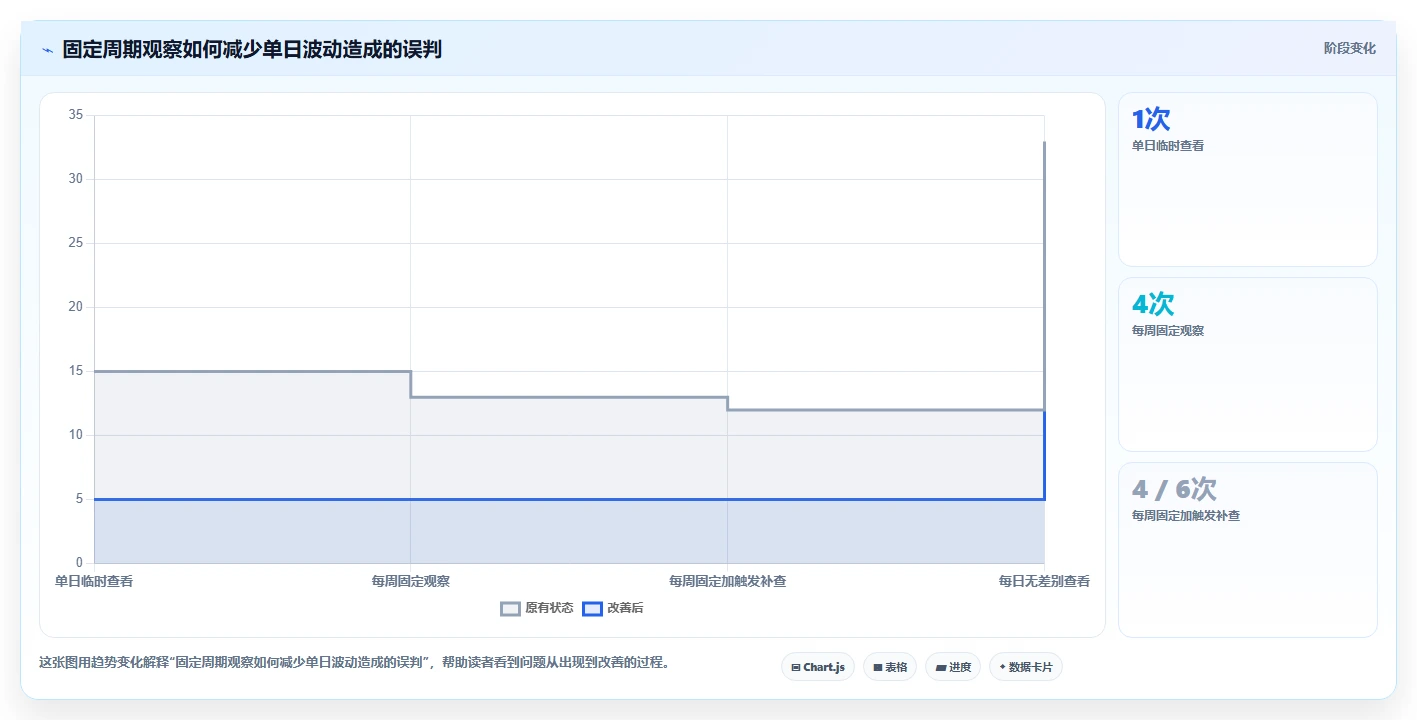Click the y-axis value 0
This screenshot has height=720, width=1417.
(x=80, y=563)
